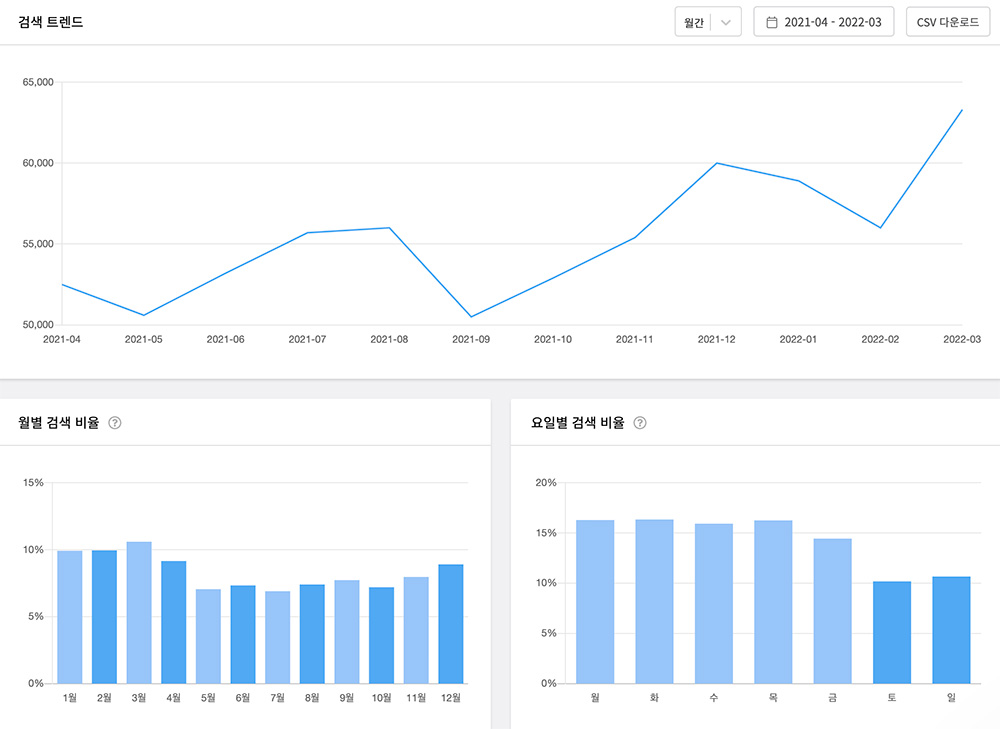Click the 화 bar in the weekday chart
Viewport: 1000px width, 729px height.
(654, 601)
